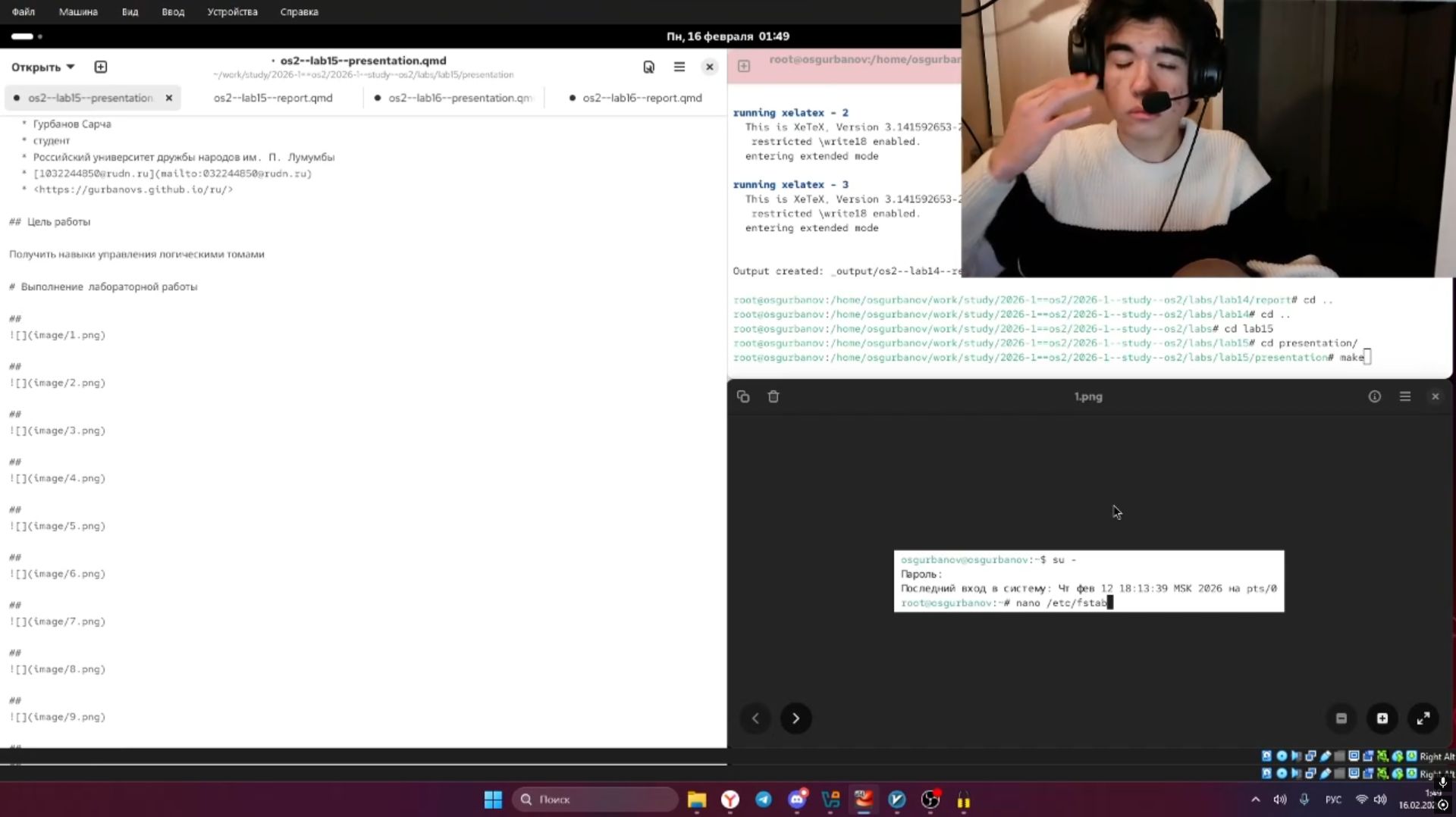The height and width of the screenshot is (817, 1456).
Task: Click the heading line ## Цель работы
Action: click(50, 222)
